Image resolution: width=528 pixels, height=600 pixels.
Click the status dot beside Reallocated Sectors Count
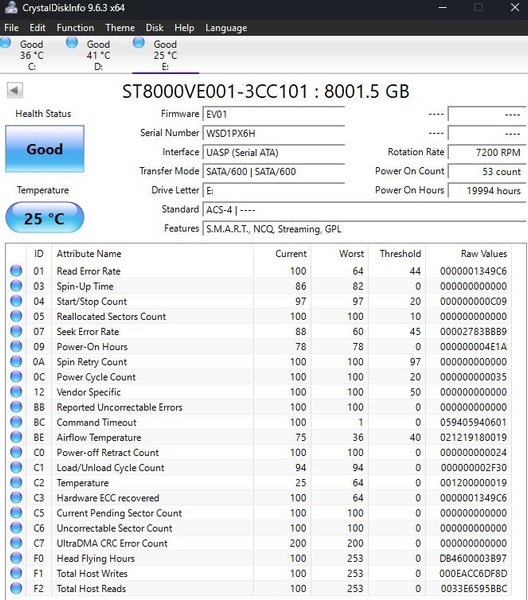coord(16,316)
